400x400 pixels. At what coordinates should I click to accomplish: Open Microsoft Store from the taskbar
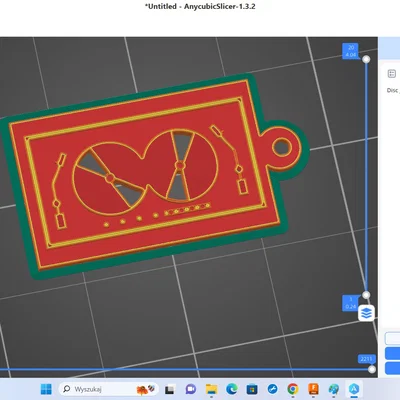click(x=252, y=389)
